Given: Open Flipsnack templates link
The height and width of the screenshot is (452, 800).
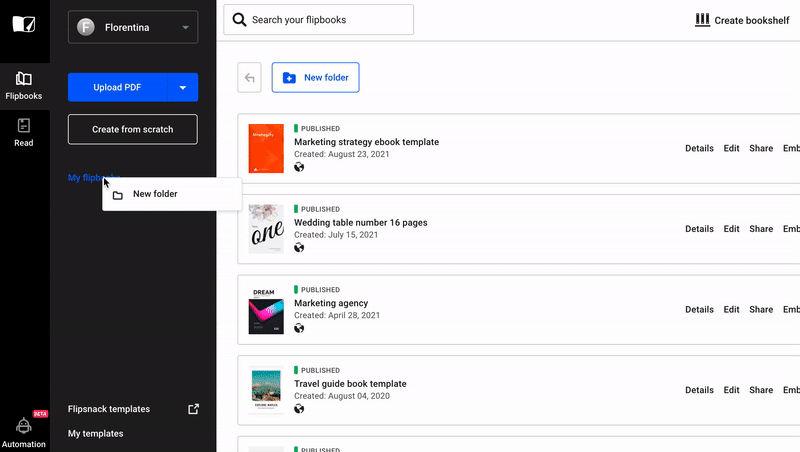Looking at the screenshot, I should pos(109,409).
